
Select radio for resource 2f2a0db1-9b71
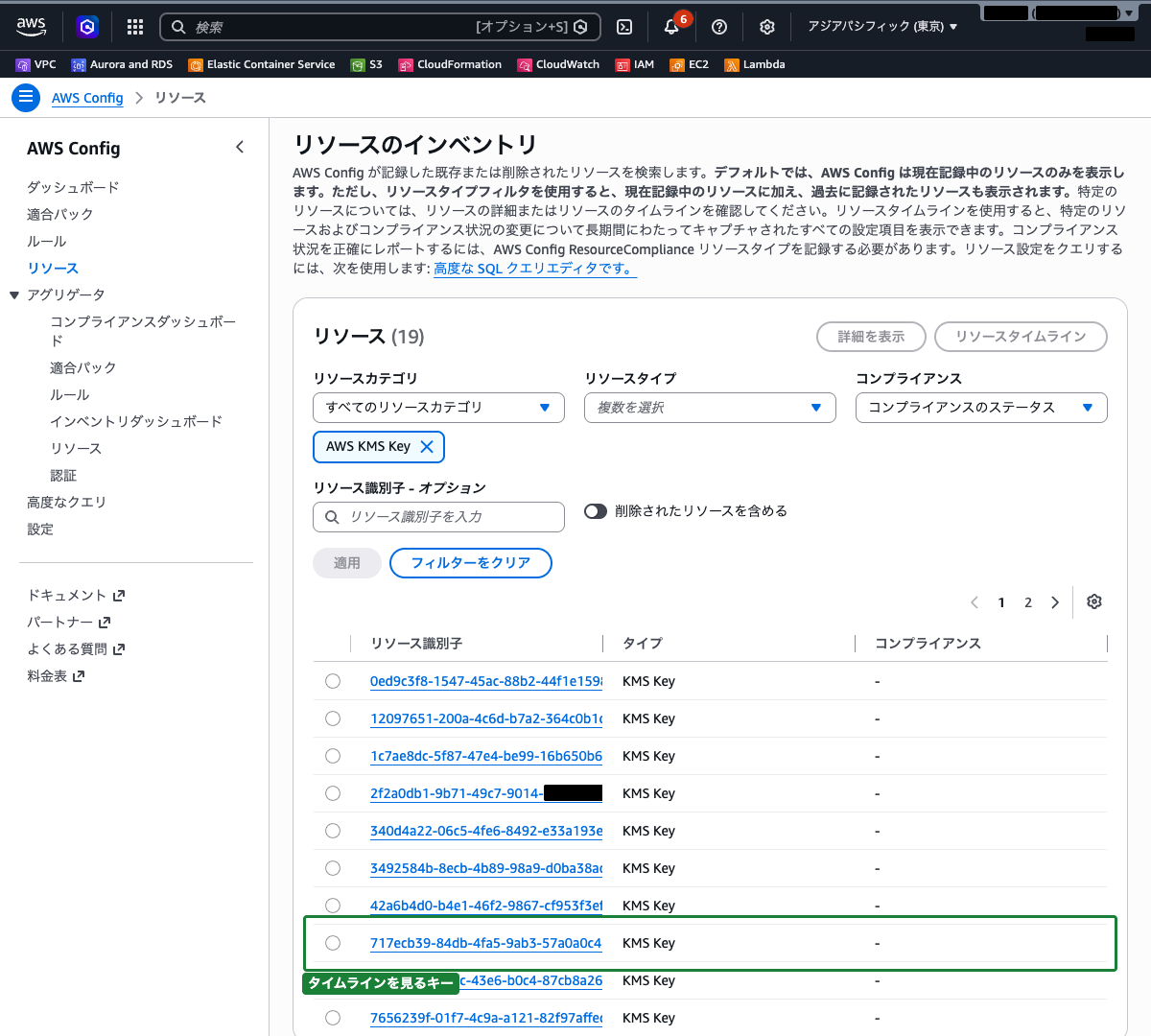(333, 793)
